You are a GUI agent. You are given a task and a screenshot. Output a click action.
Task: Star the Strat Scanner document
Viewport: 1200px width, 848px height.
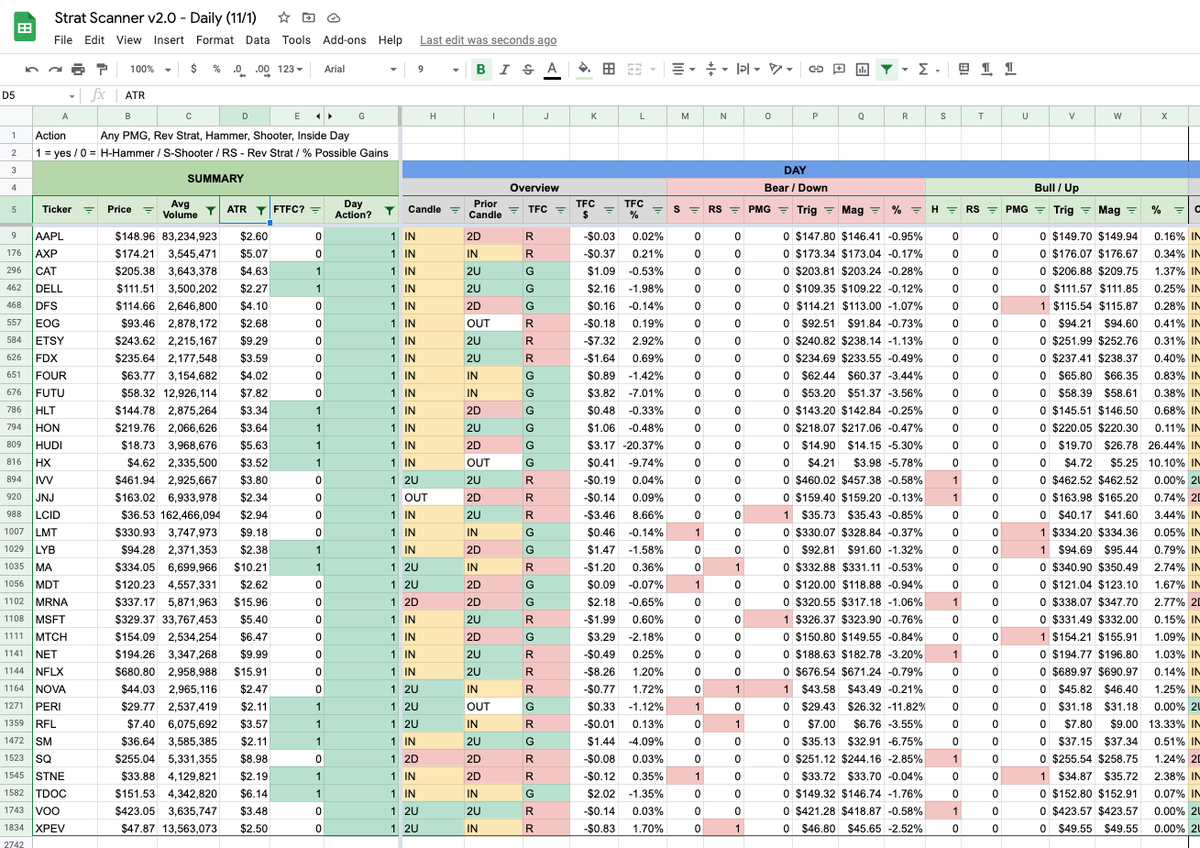click(284, 18)
